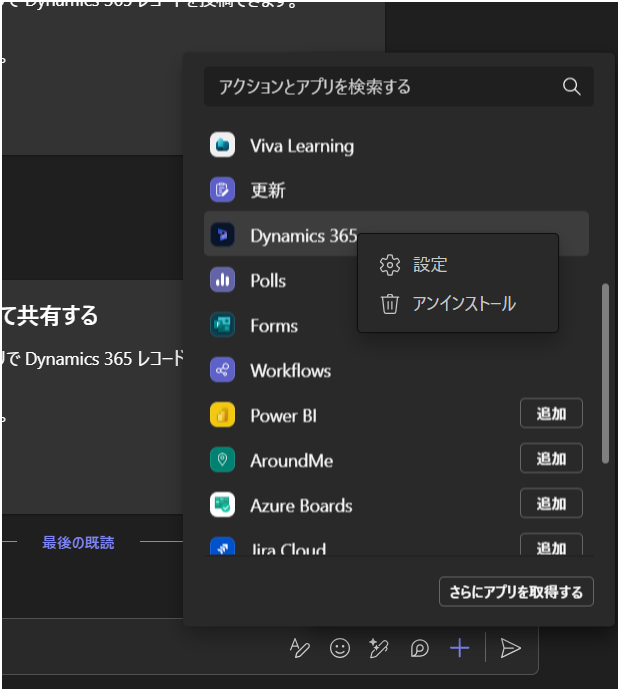Open the text format pen icon
620x691 pixels.
(x=300, y=648)
